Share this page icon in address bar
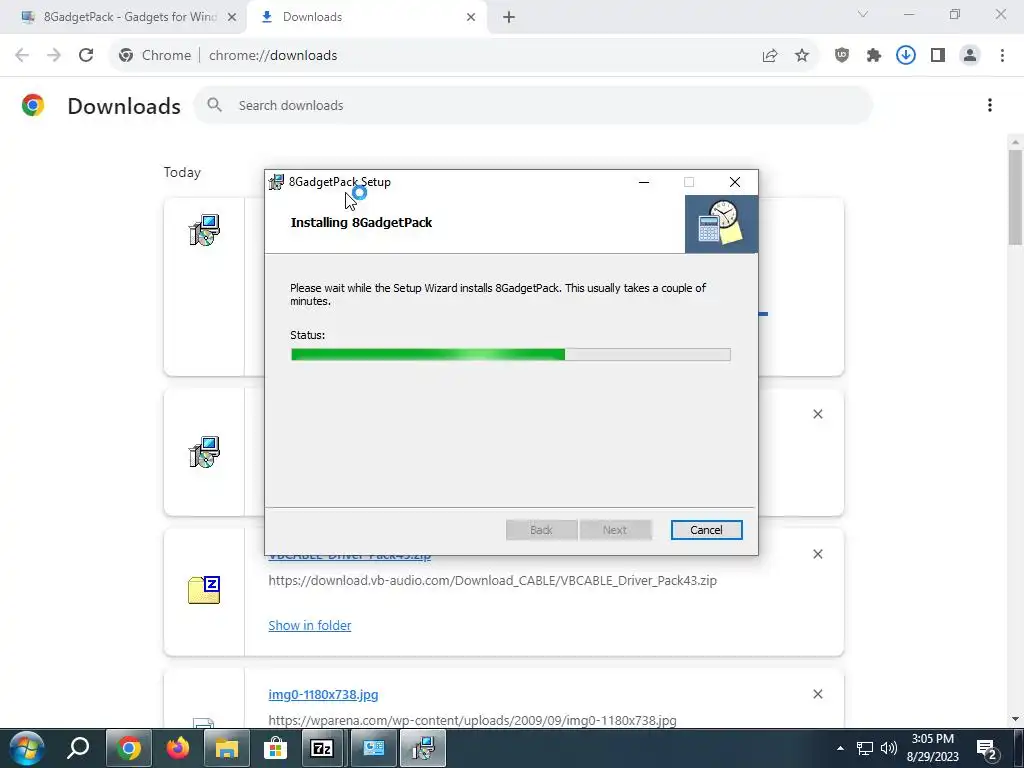The width and height of the screenshot is (1024, 768). tap(770, 56)
